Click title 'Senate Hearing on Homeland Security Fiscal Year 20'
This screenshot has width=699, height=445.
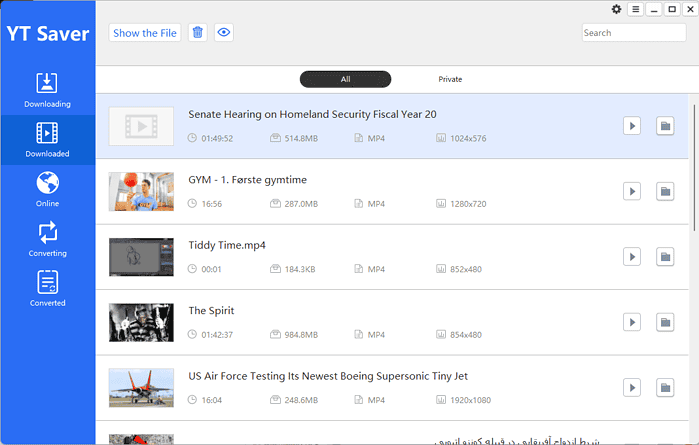(x=312, y=115)
